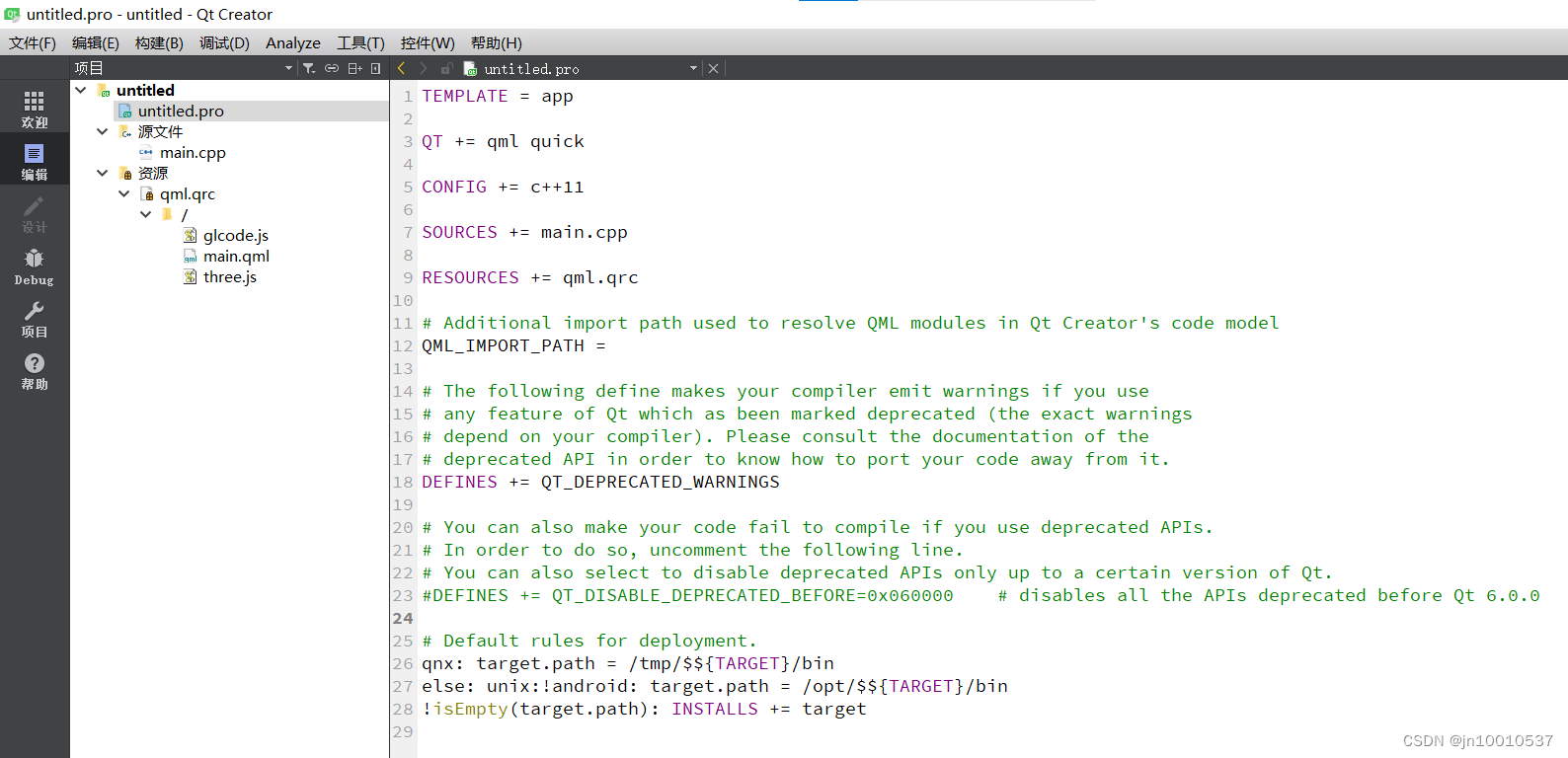1568x758 pixels.
Task: Click the filter tree funnel icon
Action: coord(309,68)
